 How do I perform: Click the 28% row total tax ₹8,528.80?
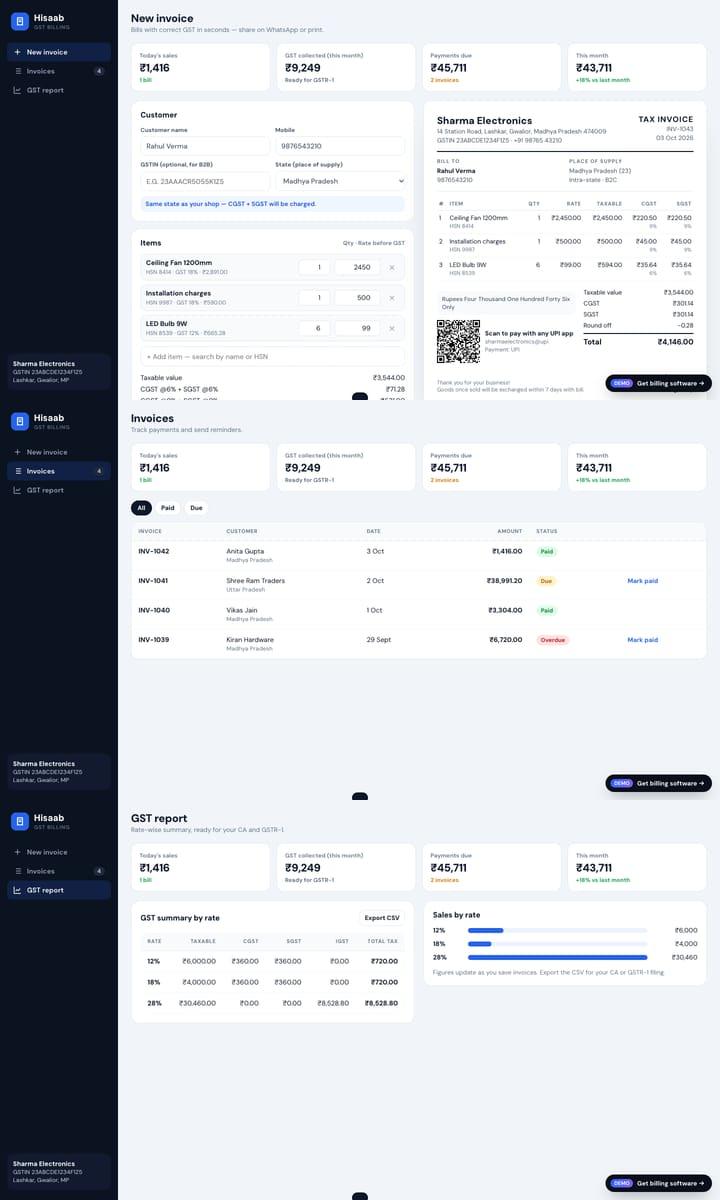(381, 1003)
